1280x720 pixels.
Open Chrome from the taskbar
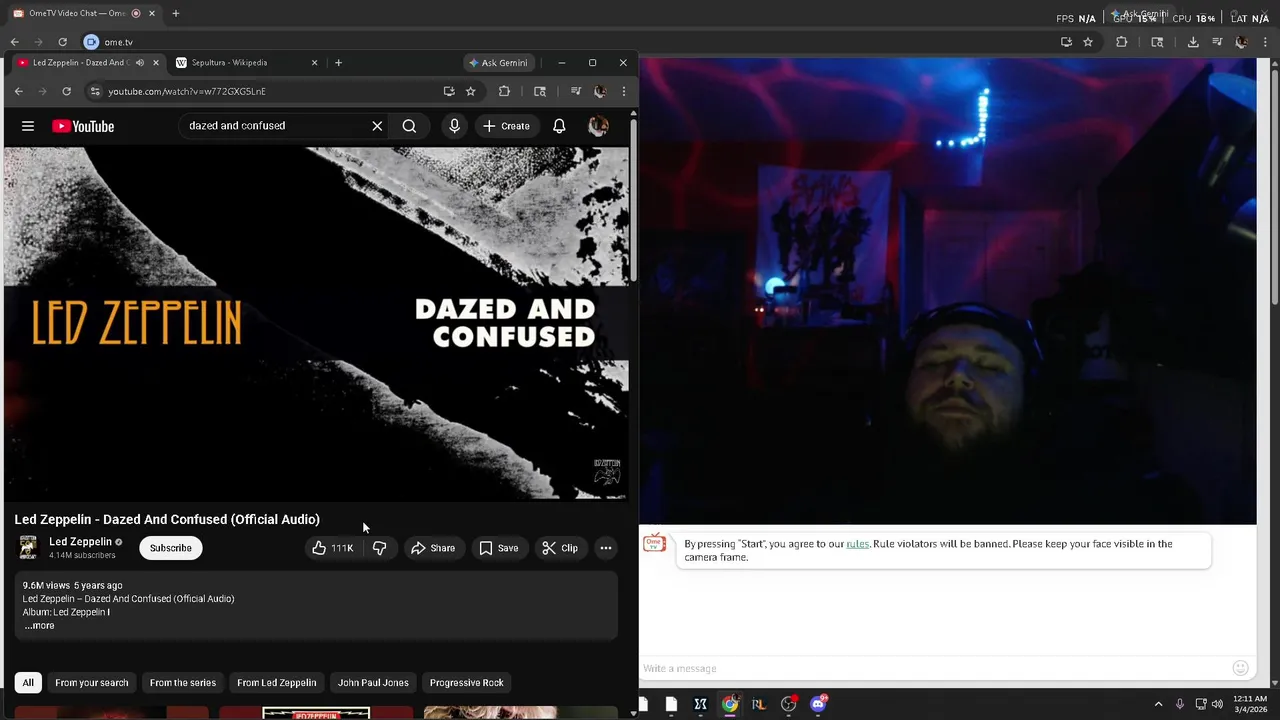pos(730,704)
